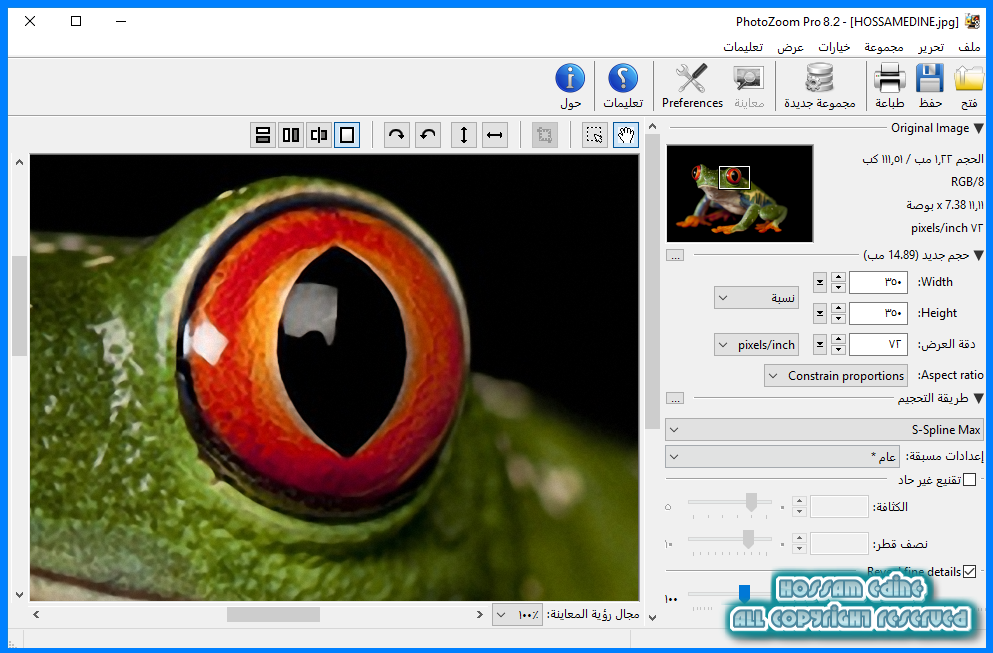The image size is (993, 653).
Task: Open the ملف (File) menu
Action: (x=969, y=47)
